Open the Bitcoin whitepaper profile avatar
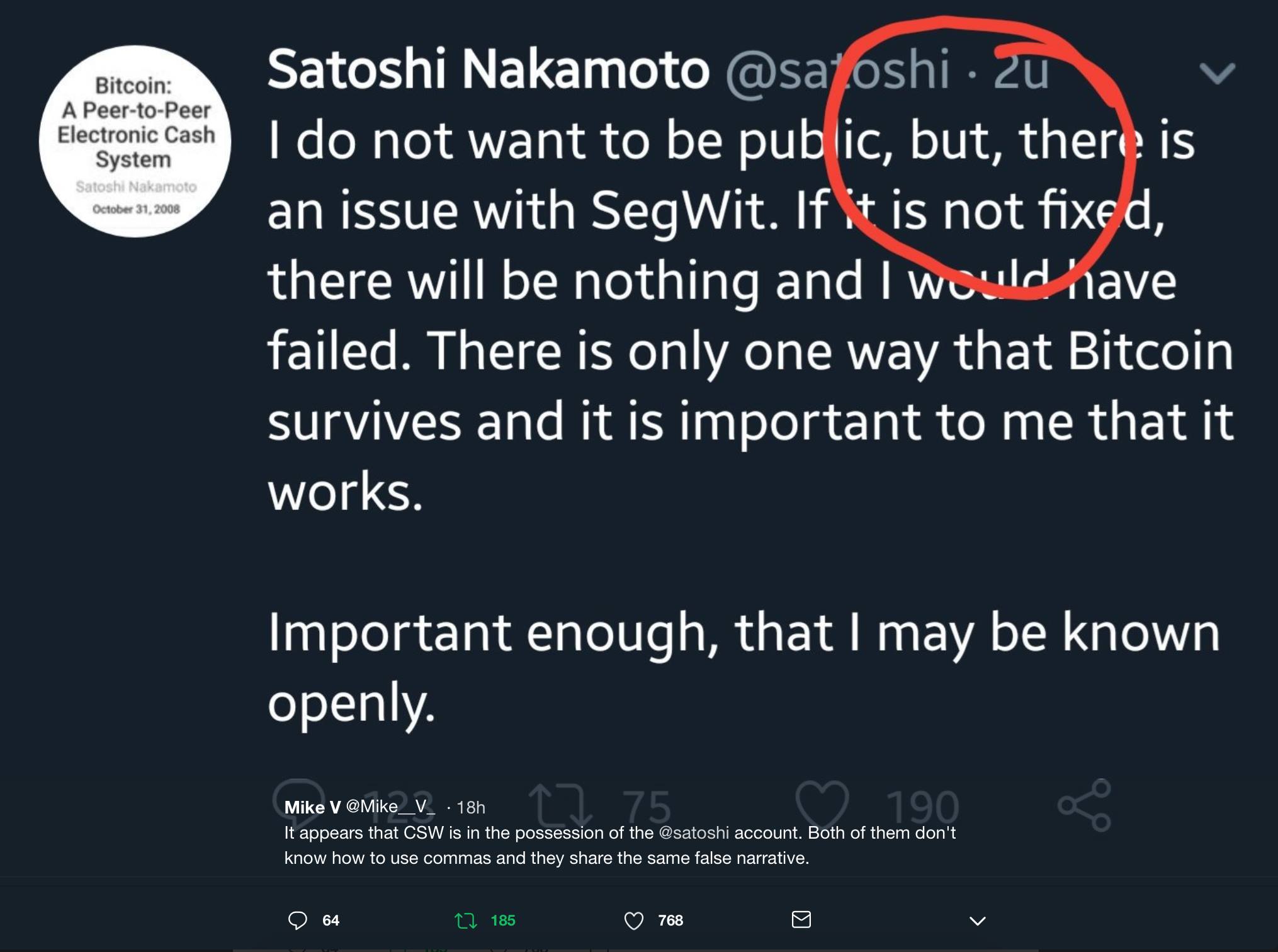 pos(135,141)
